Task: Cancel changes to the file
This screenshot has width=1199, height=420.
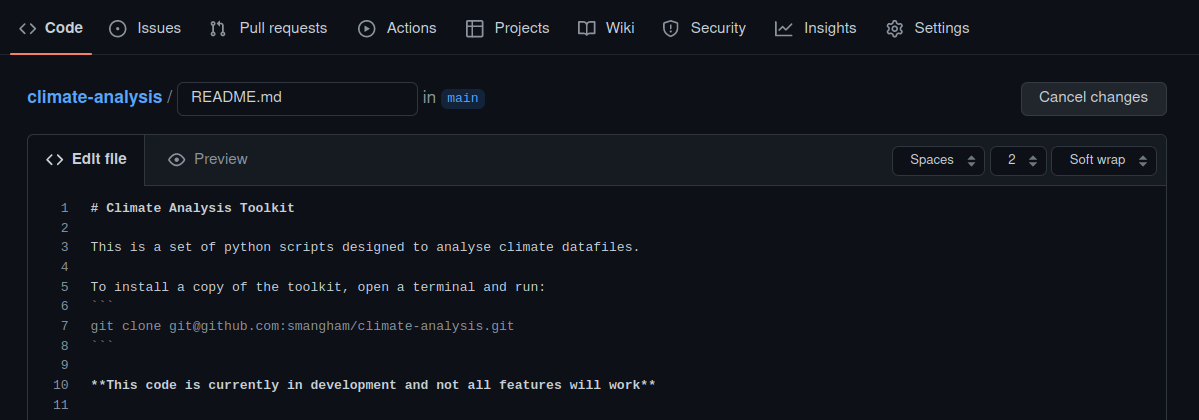Action: pos(1093,99)
